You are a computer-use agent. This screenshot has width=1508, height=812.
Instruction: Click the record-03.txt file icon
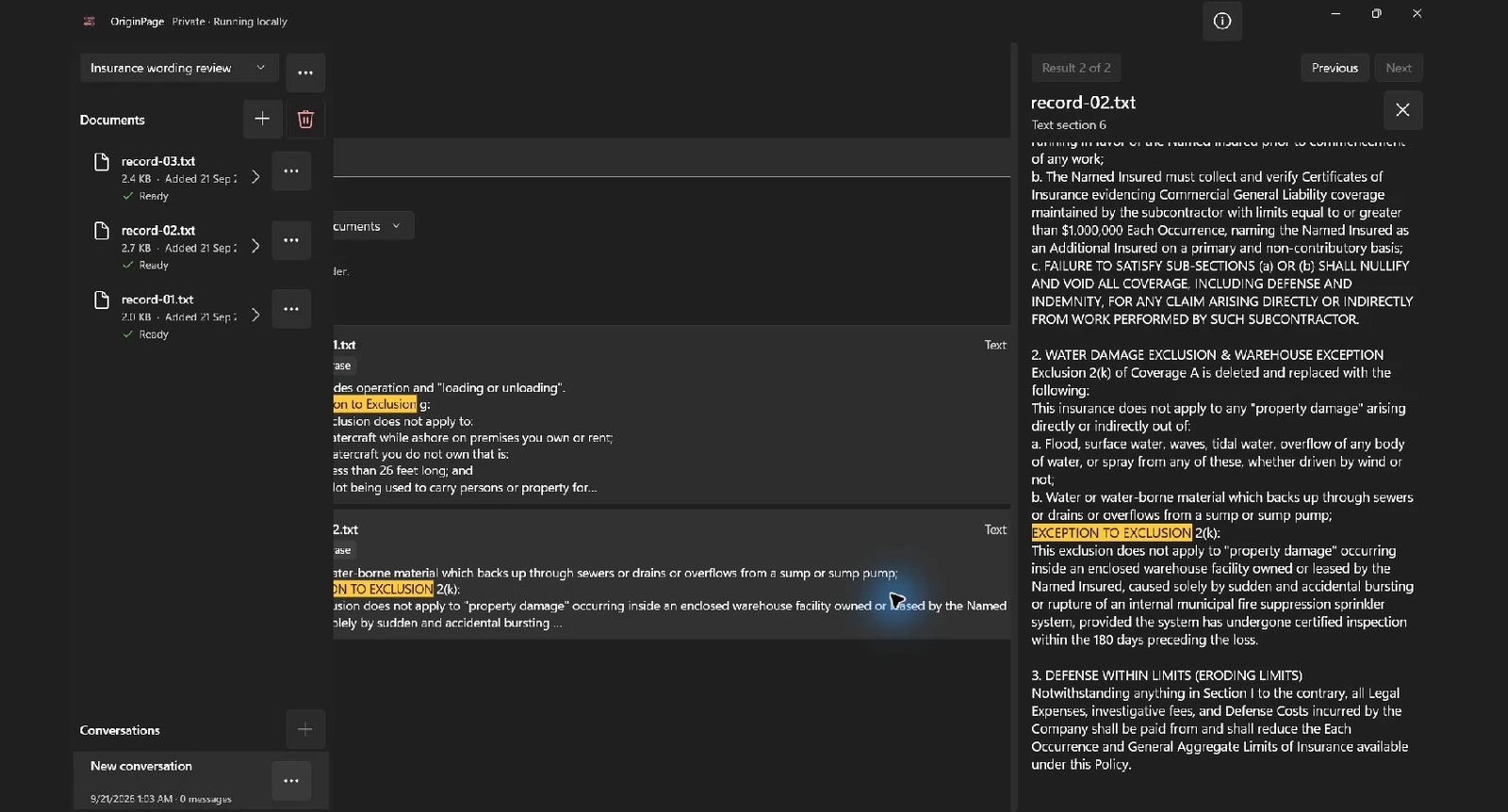click(x=102, y=162)
